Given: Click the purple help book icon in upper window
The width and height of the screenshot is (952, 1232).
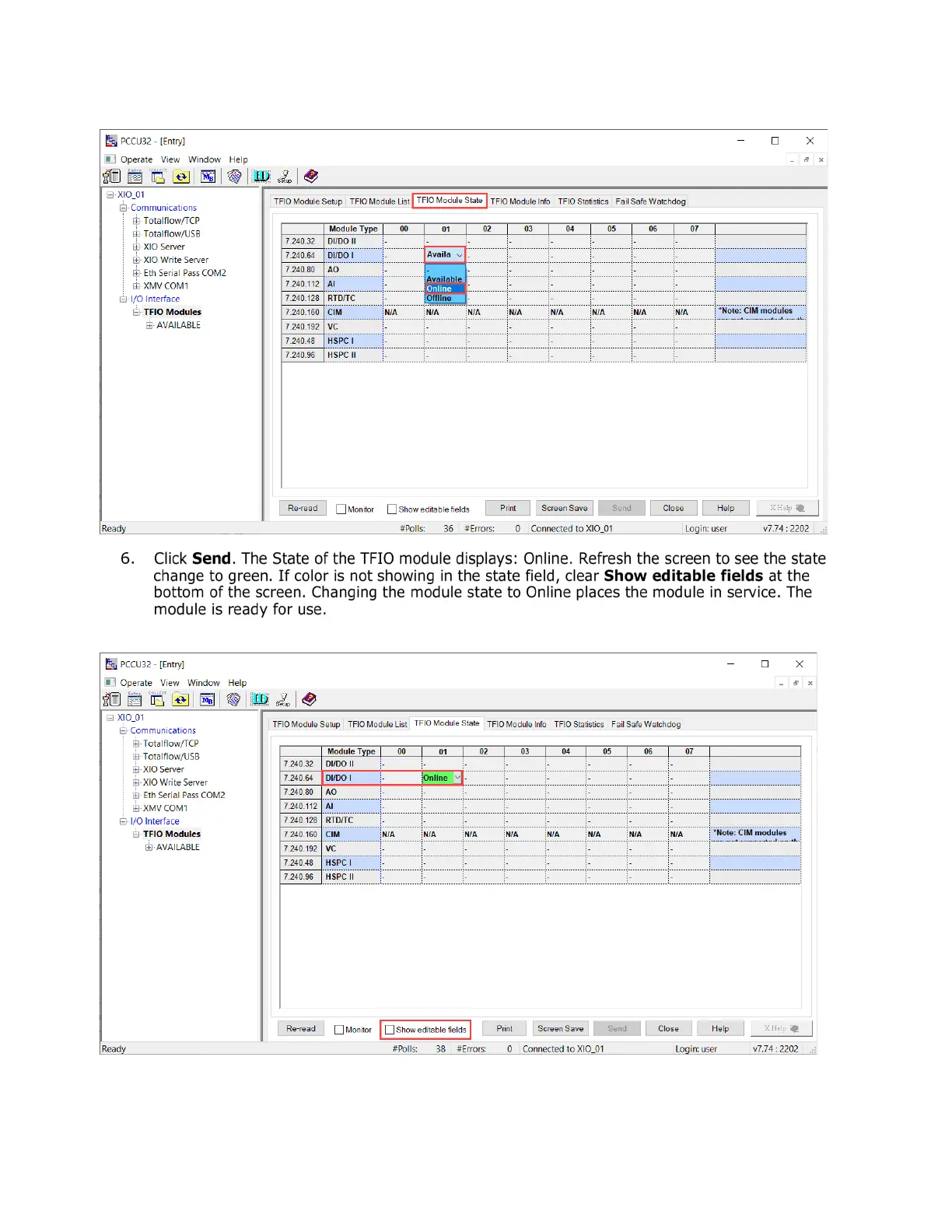Looking at the screenshot, I should tap(311, 177).
